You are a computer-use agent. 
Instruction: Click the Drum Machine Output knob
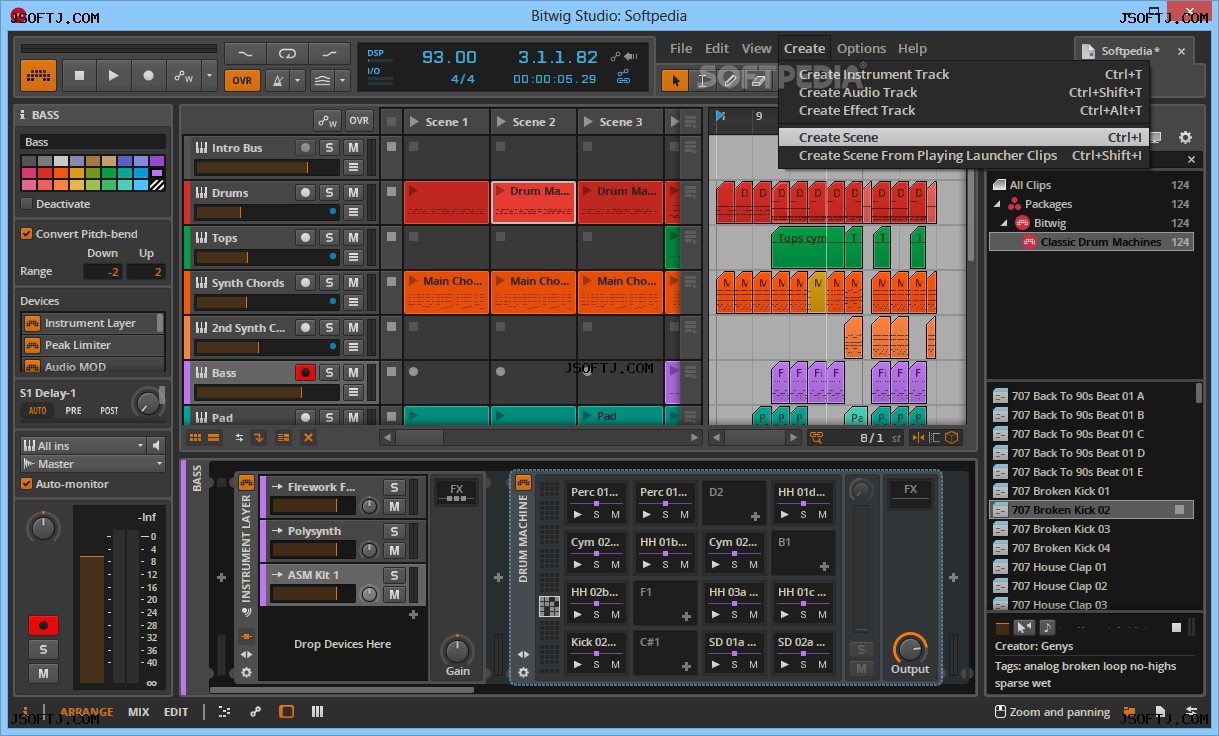click(910, 647)
